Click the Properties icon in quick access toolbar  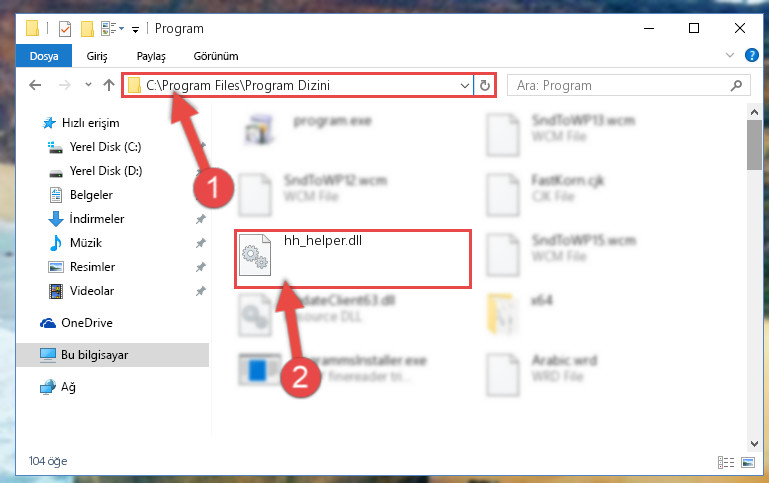65,29
